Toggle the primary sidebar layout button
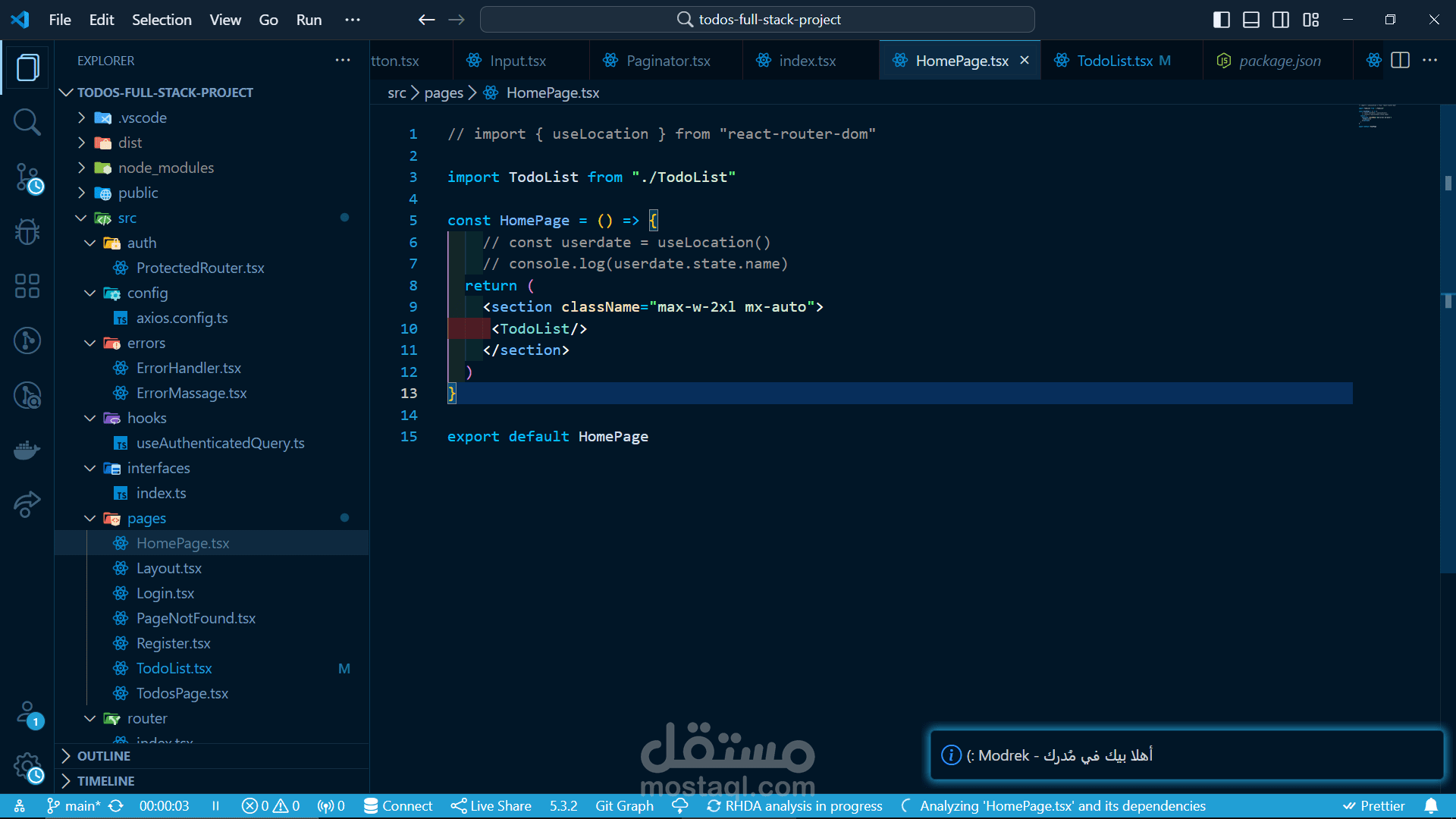Screen dimensions: 1456x819 (1221, 20)
